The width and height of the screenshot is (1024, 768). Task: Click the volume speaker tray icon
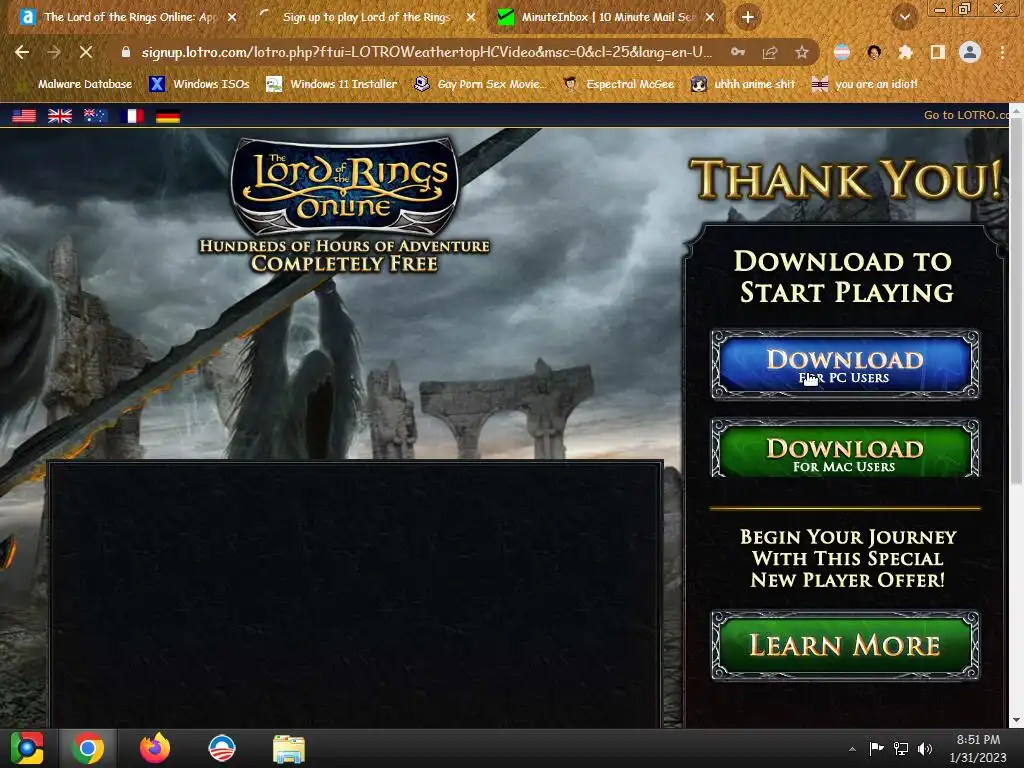[925, 748]
